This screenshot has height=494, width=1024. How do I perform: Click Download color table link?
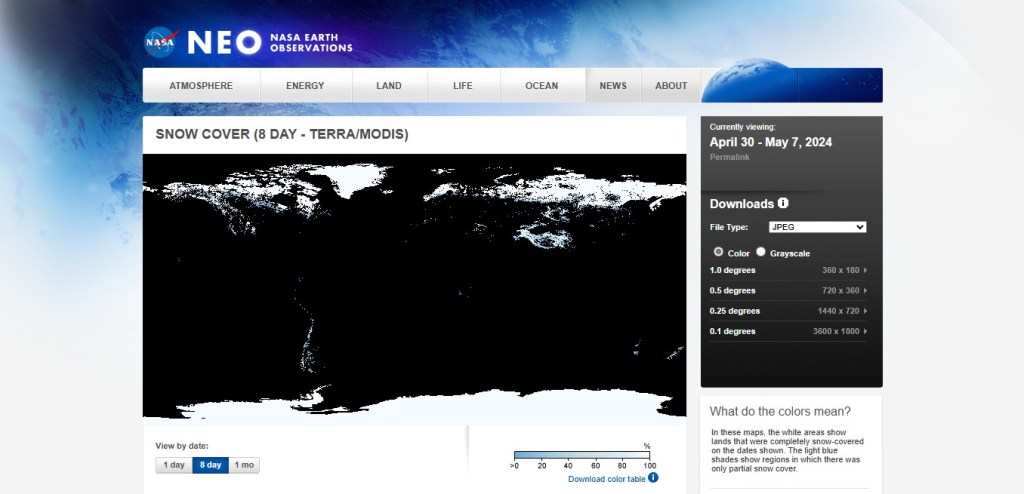tap(606, 479)
